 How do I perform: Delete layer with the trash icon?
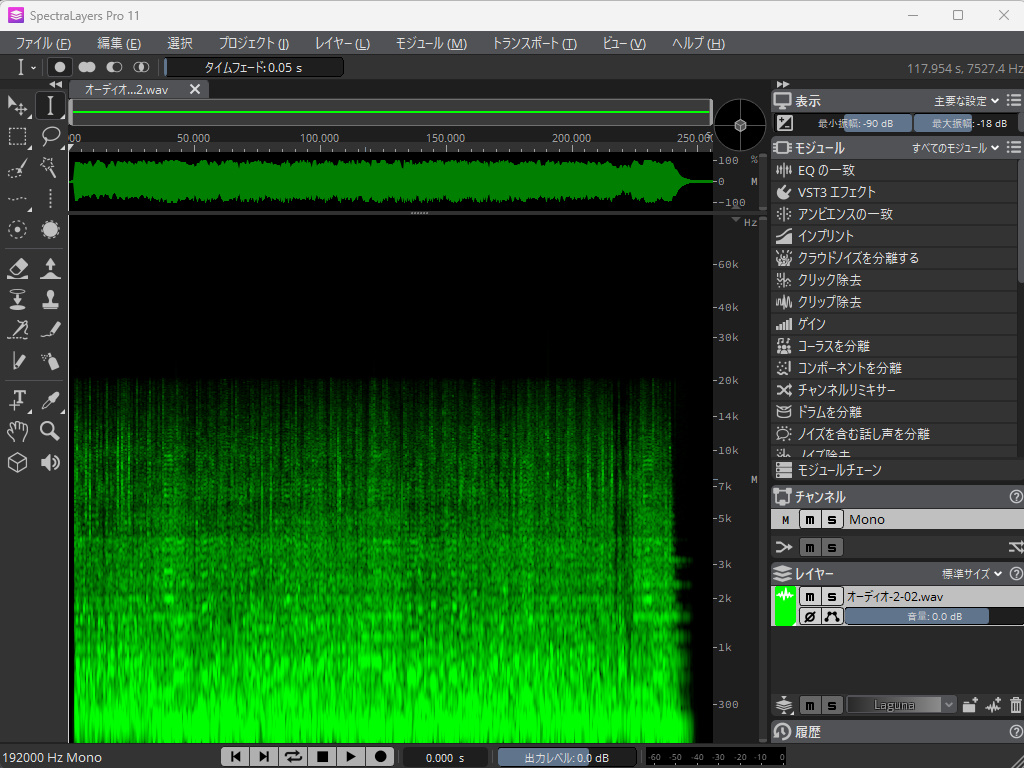pyautogui.click(x=1016, y=705)
